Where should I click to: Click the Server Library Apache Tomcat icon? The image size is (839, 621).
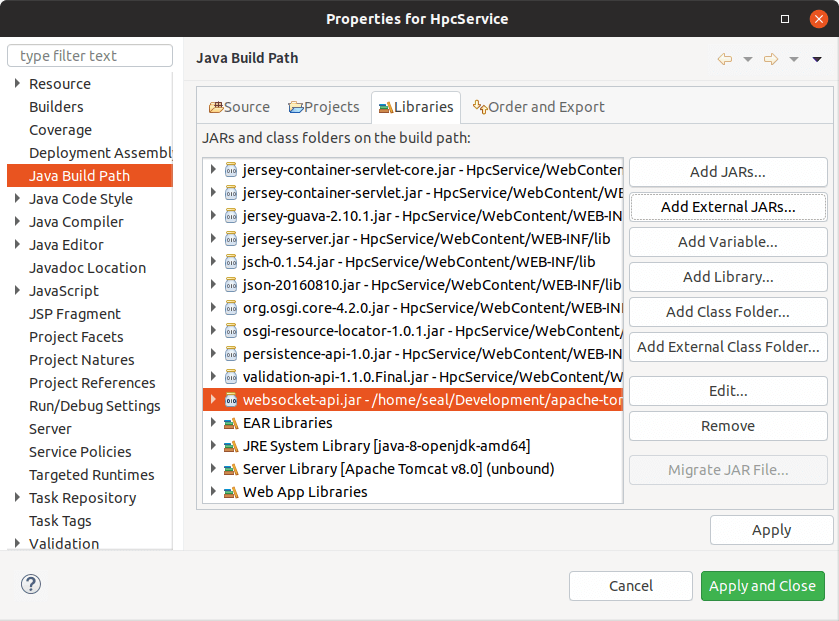pos(231,469)
